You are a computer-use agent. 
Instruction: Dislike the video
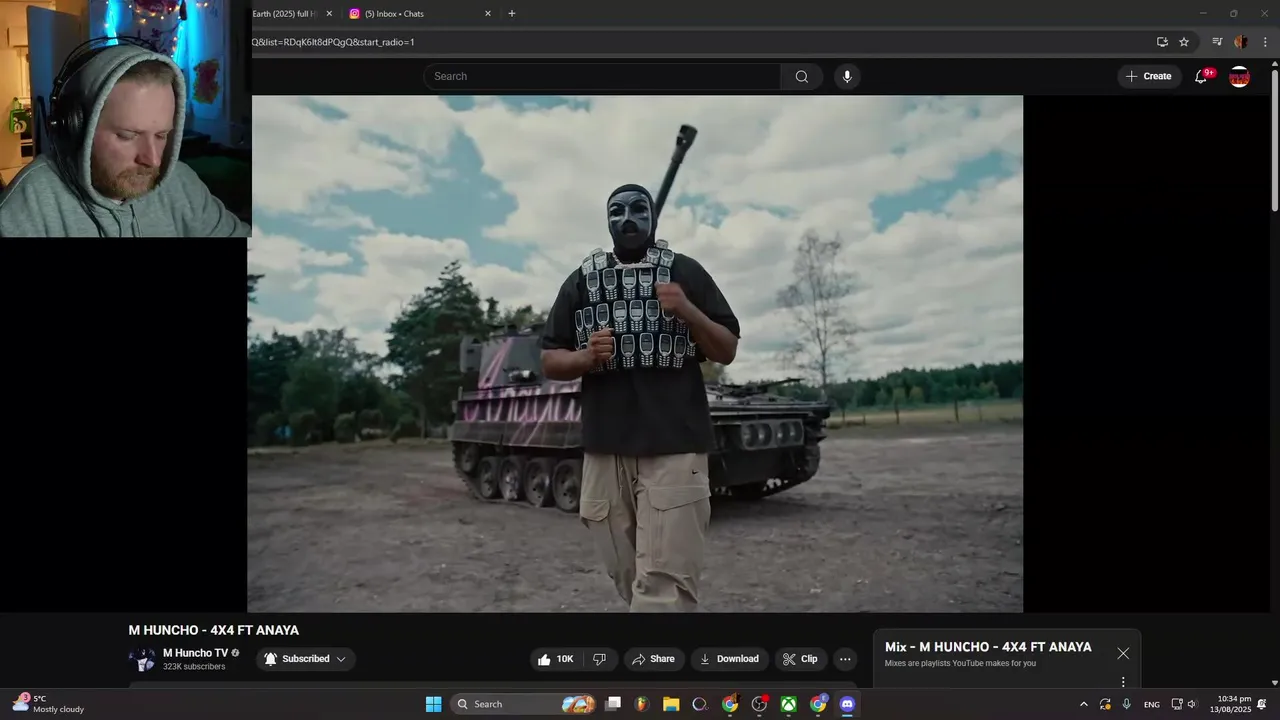point(600,659)
